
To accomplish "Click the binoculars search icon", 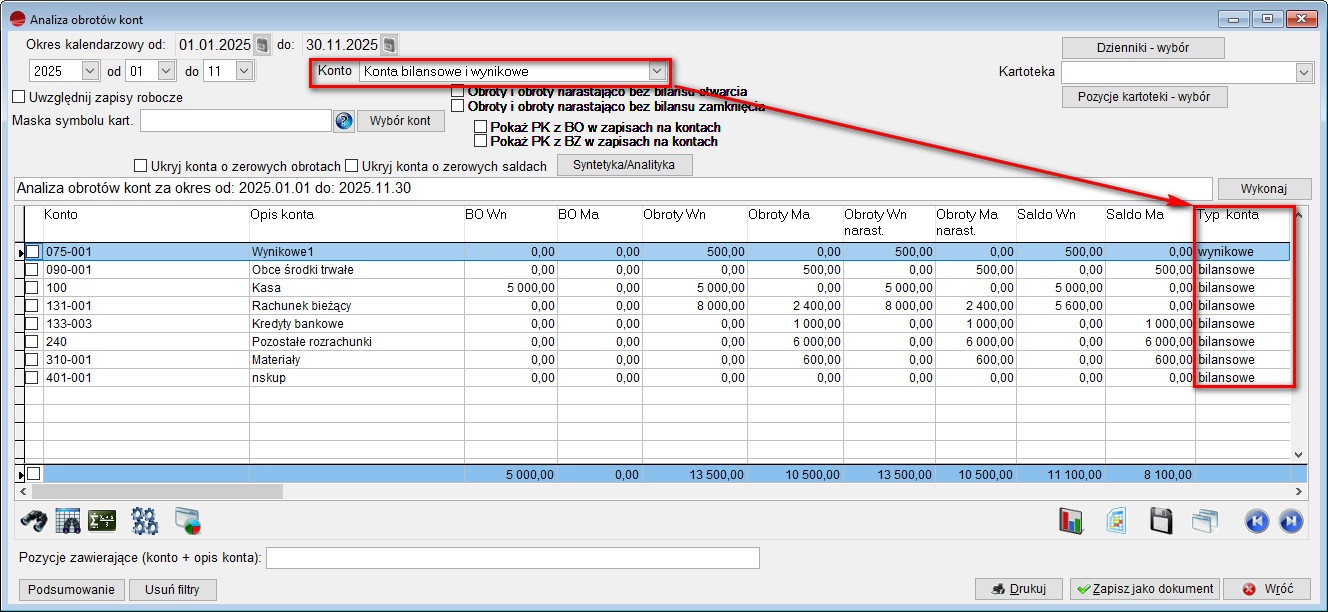I will click(x=34, y=520).
